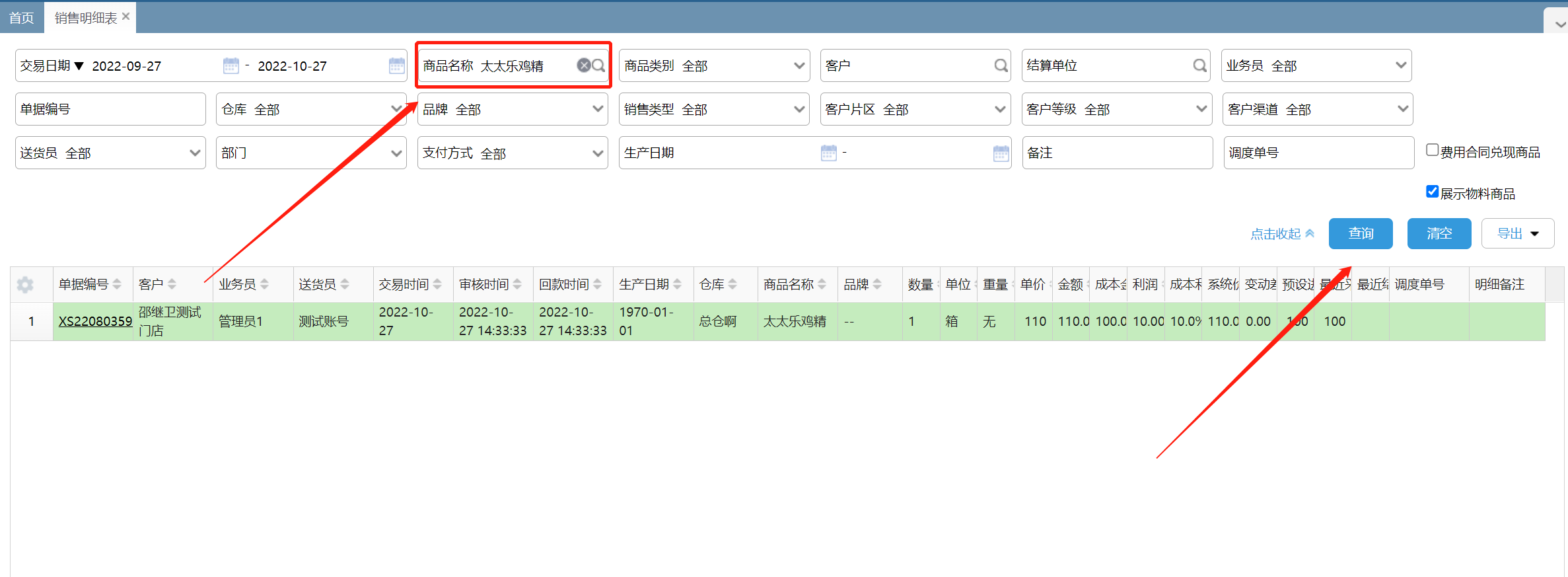Open 支付方式 dropdown
1568x577 pixels.
(513, 153)
